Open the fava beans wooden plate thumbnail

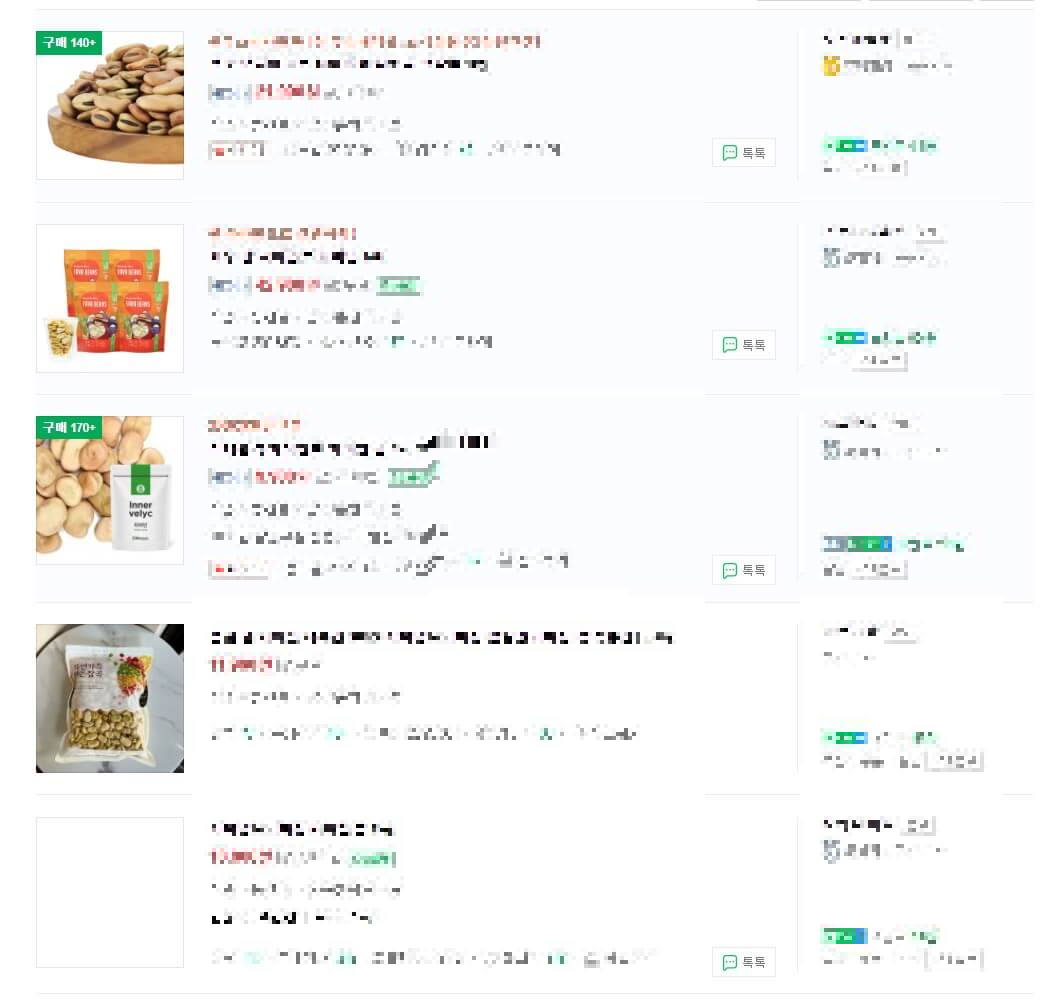110,104
